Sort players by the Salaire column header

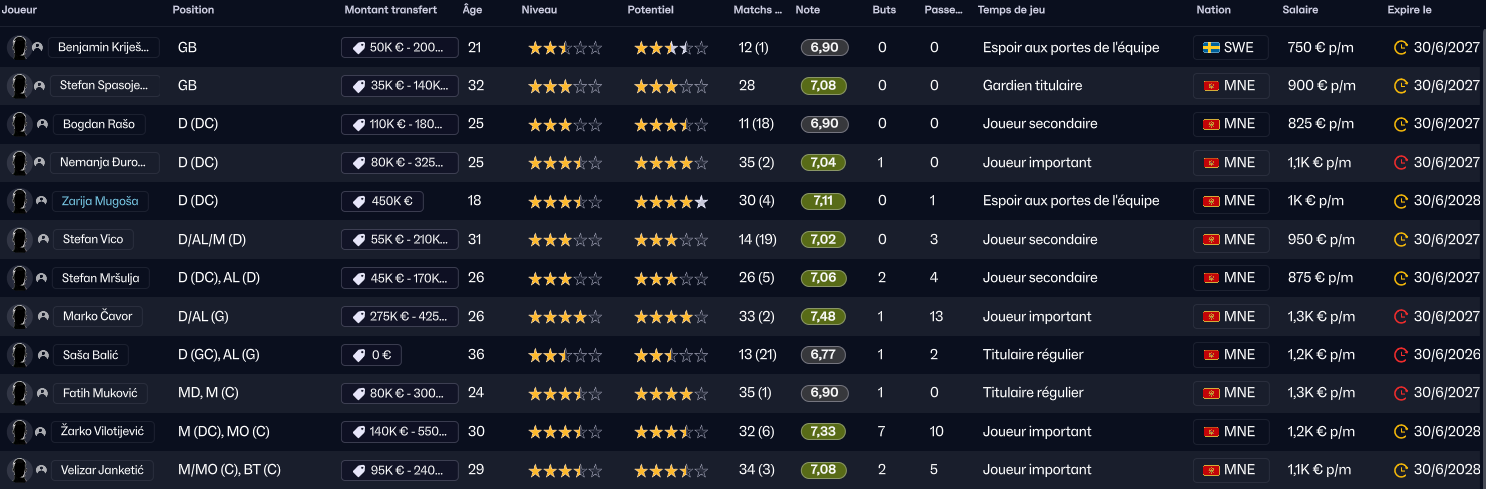coord(1300,10)
